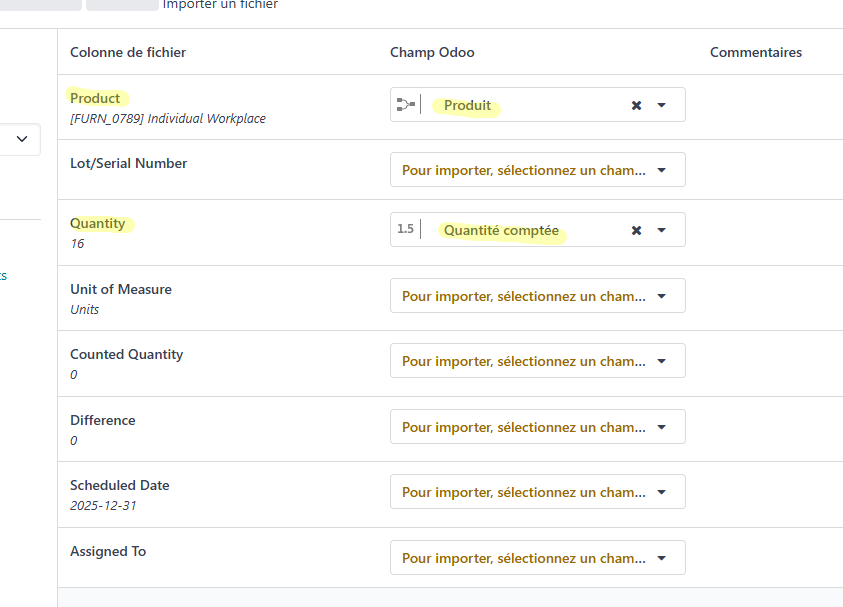
Task: Click the Produit field text
Action: click(x=467, y=105)
